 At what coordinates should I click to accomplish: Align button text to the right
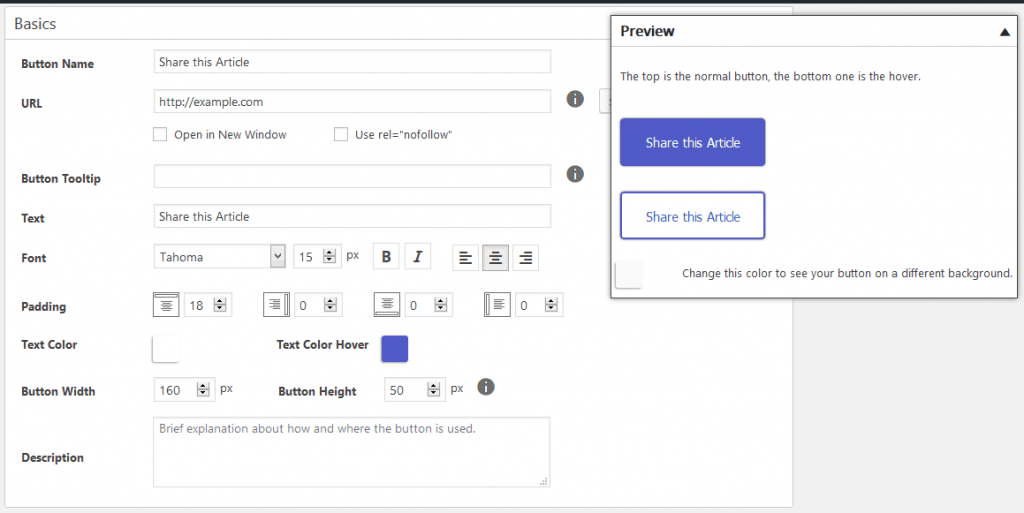[x=525, y=257]
